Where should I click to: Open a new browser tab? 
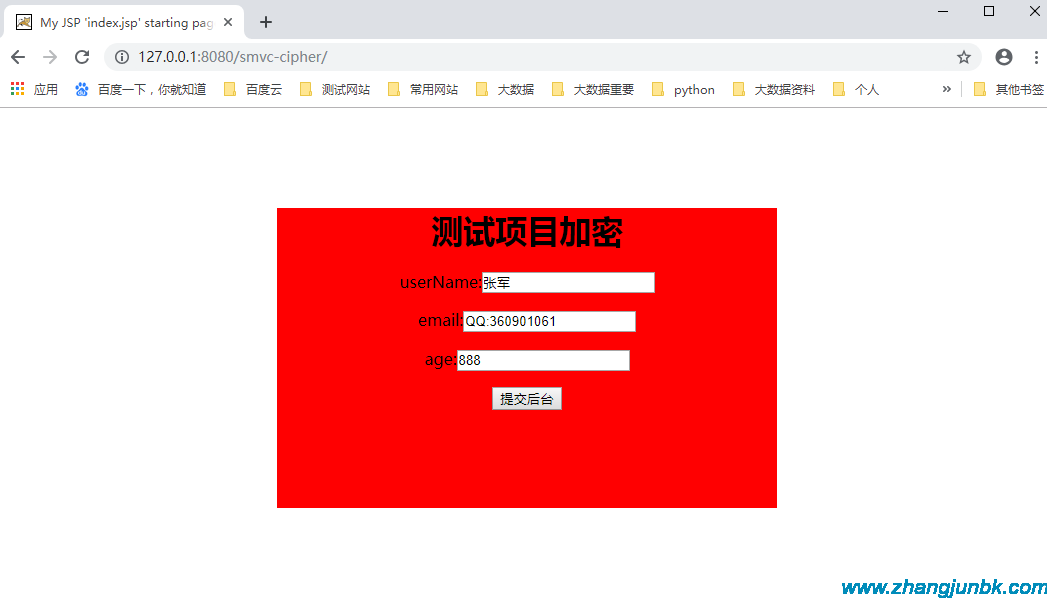pos(266,22)
